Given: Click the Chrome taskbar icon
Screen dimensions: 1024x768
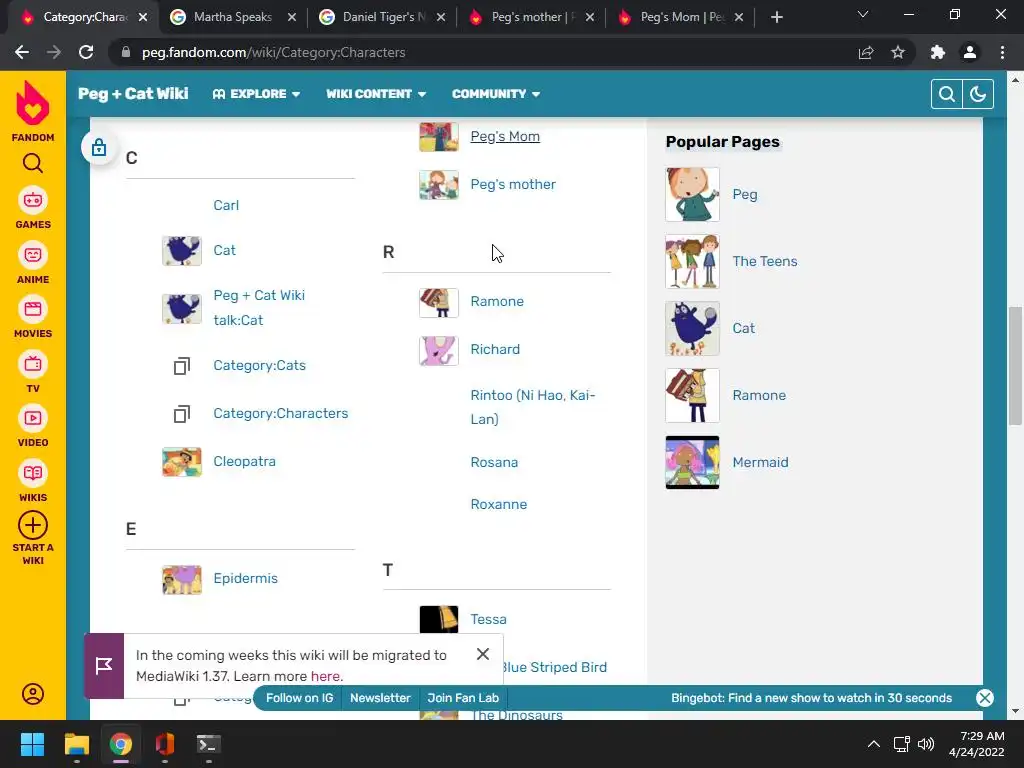Looking at the screenshot, I should click(x=121, y=744).
